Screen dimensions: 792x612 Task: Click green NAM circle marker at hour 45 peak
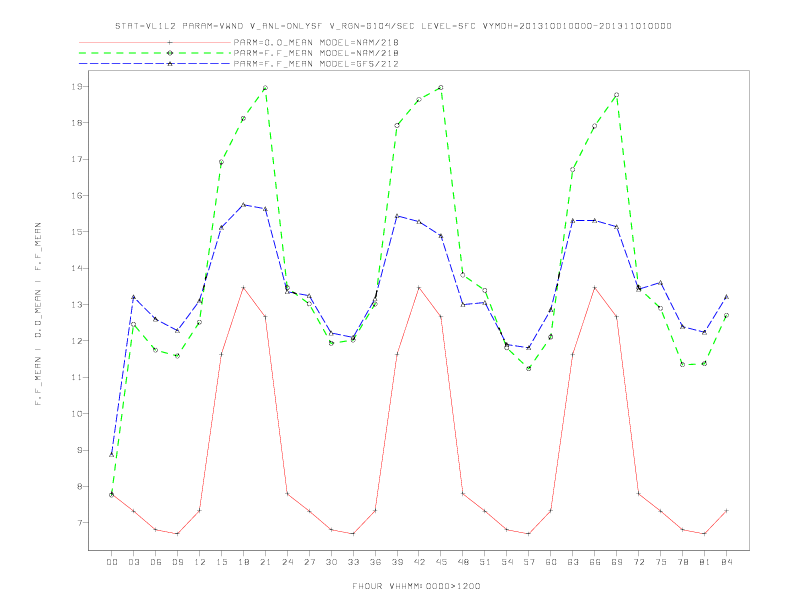pos(441,87)
